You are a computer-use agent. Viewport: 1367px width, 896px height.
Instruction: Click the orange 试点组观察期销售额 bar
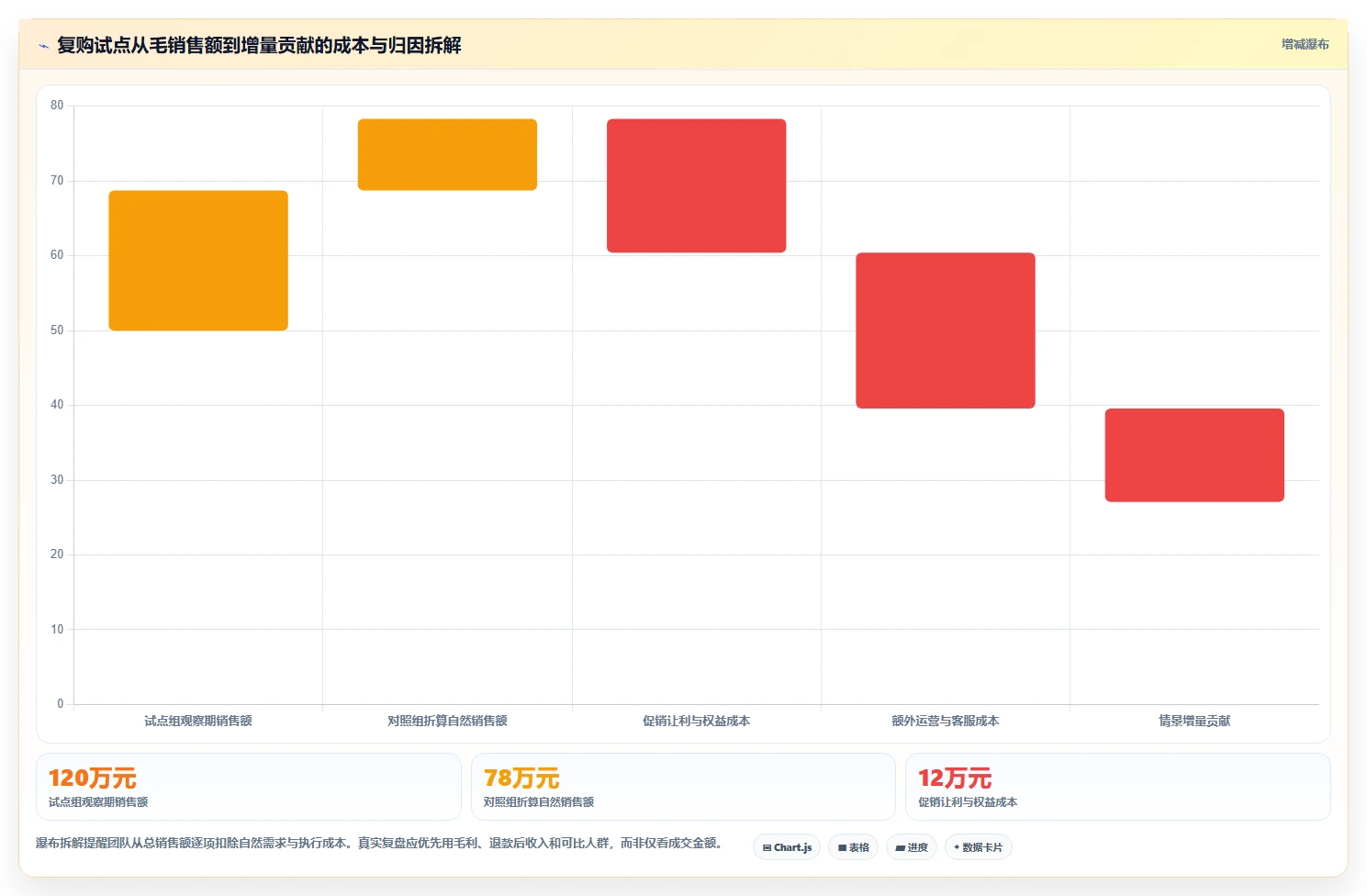coord(198,261)
